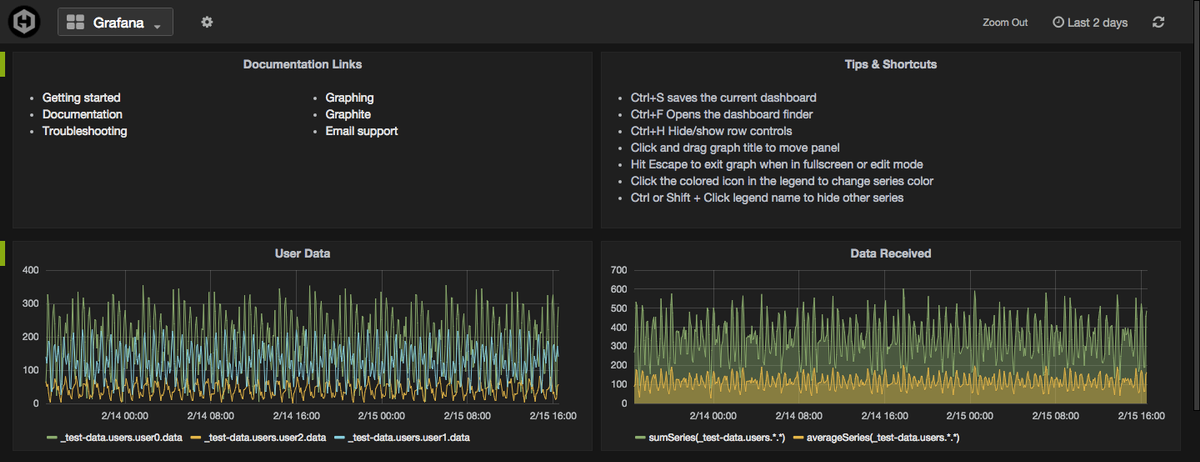The width and height of the screenshot is (1200, 462).
Task: Open the dashboard settings gear
Action: coord(207,22)
